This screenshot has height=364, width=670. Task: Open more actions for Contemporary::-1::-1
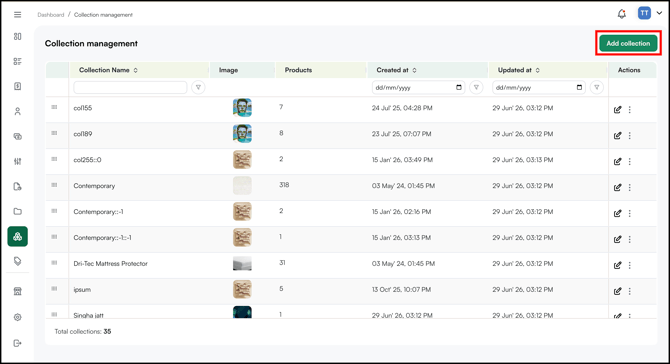629,239
